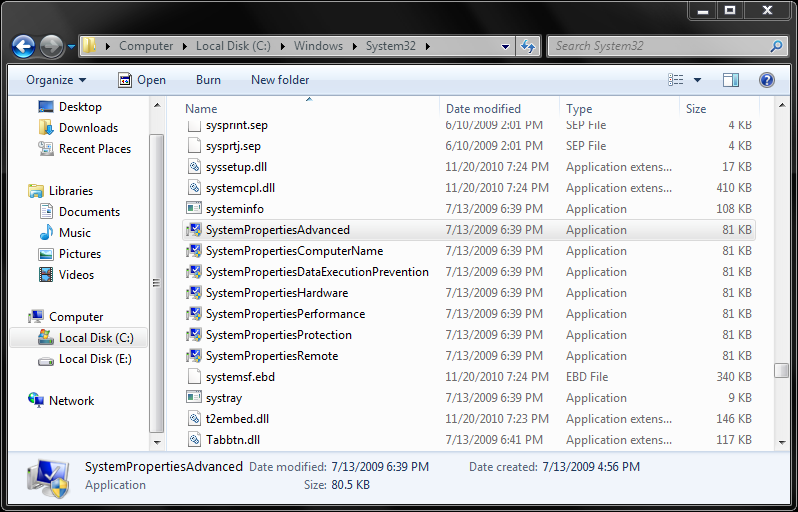Select the SystemPropertiesHardware icon
This screenshot has height=512, width=798.
pos(194,293)
